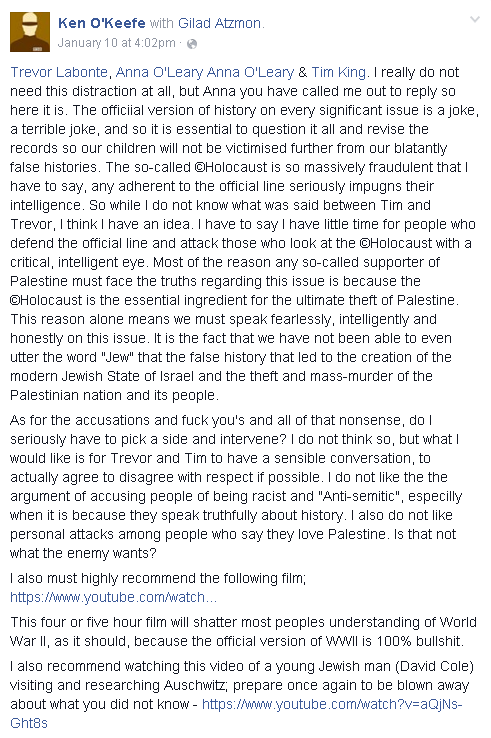Click the paragraph starting 'I also recommend watching'
Screen dimensions: 491x738
tap(242, 695)
